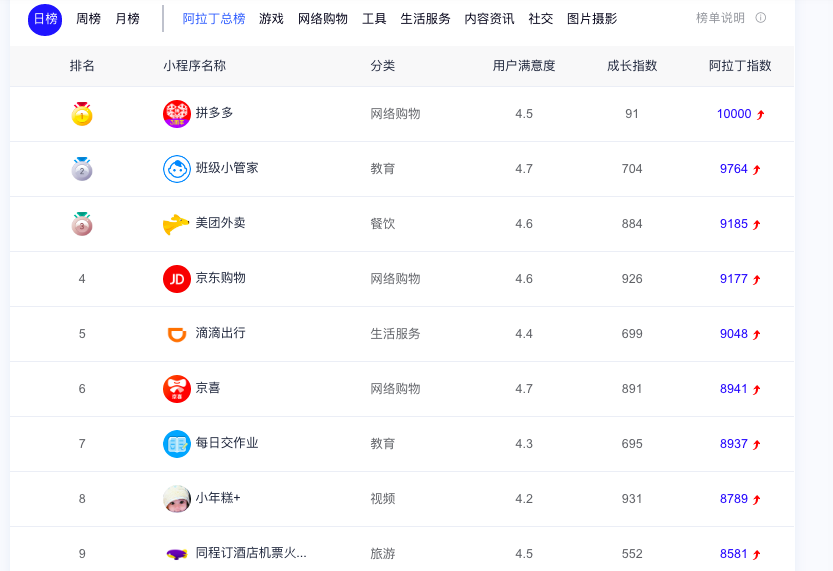Image resolution: width=833 pixels, height=571 pixels.
Task: Click the info icon beside 榜单说明
Action: point(761,18)
